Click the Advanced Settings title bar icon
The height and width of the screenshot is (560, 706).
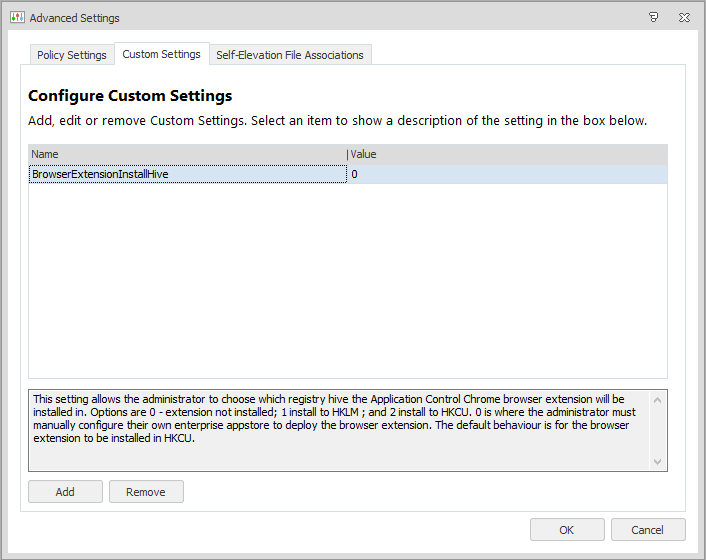click(17, 18)
